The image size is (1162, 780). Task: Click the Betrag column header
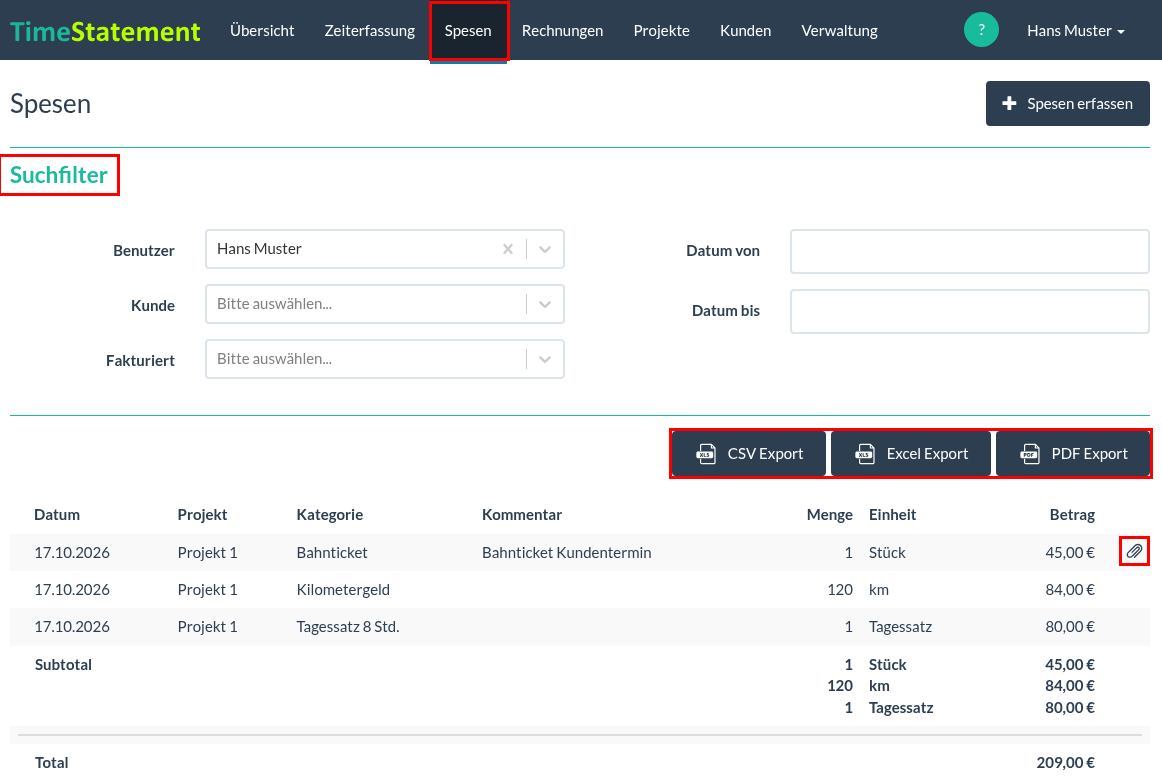pyautogui.click(x=1072, y=515)
